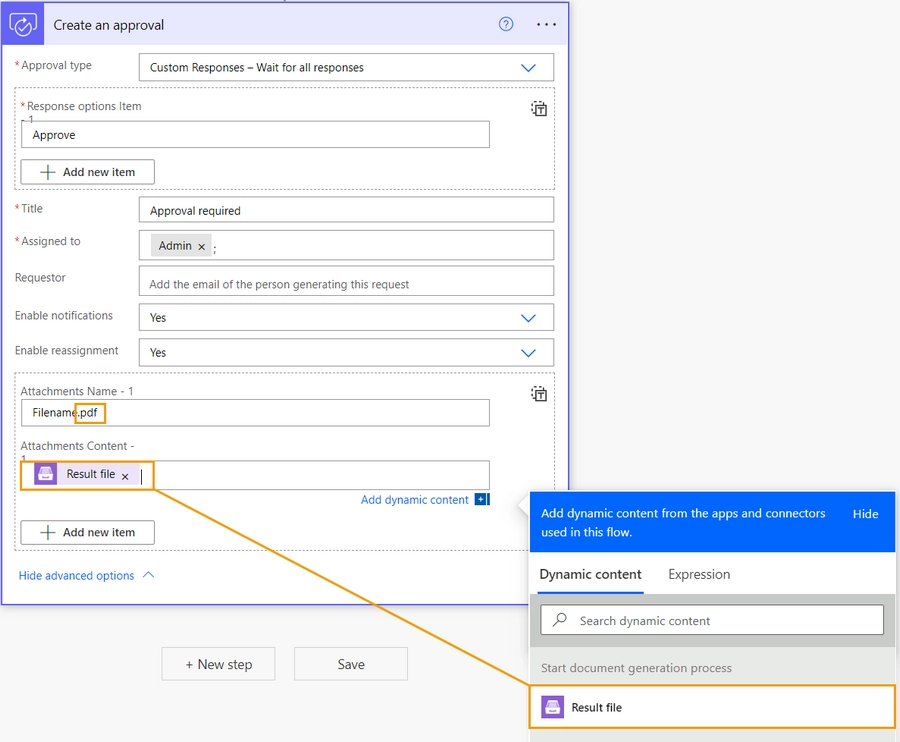Click the Add dynamic content plus icon
Viewport: 900px width, 742px height.
coord(482,499)
